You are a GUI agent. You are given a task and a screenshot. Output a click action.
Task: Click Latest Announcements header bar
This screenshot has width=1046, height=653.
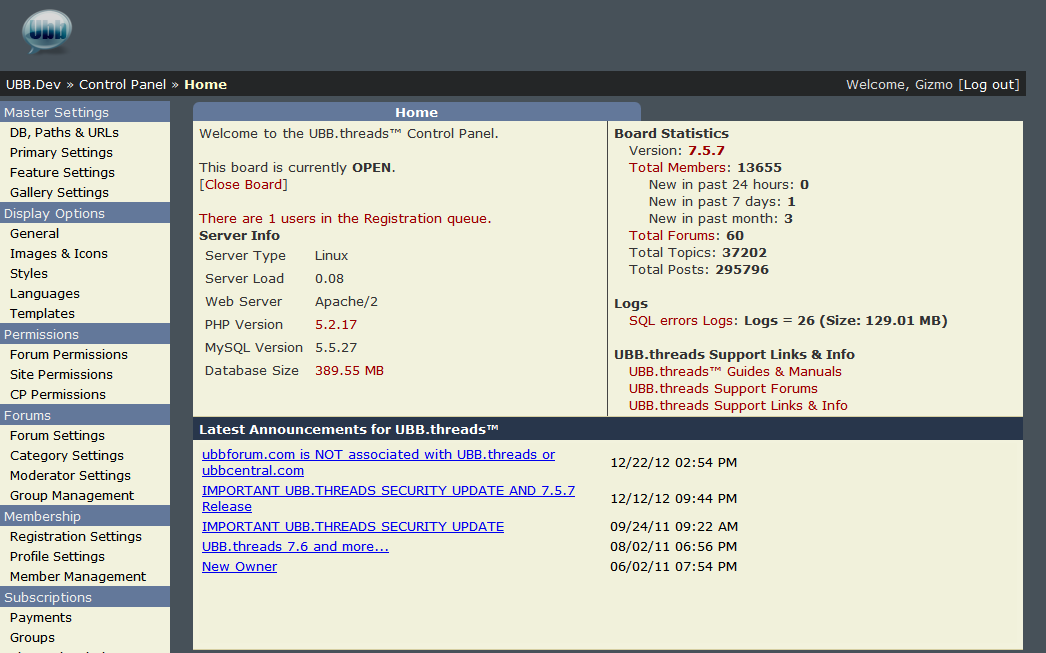click(x=608, y=430)
